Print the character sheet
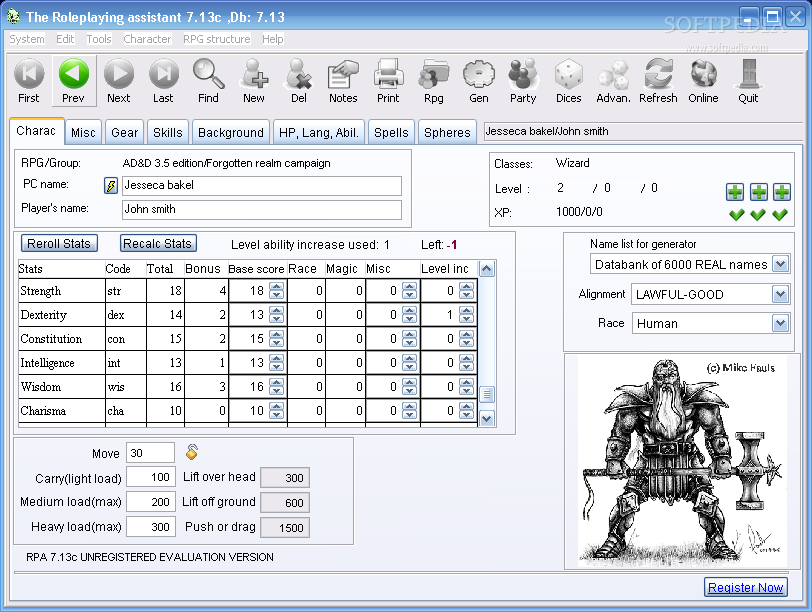Image resolution: width=812 pixels, height=612 pixels. click(x=388, y=81)
